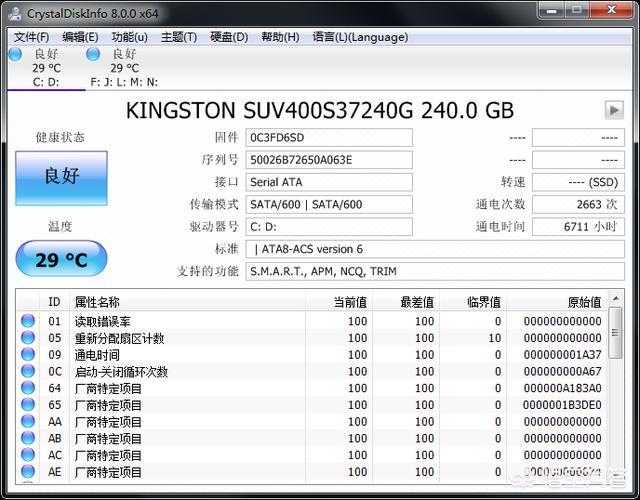Open the 文件(F) menu
Screen dimensions: 640x500
pos(31,37)
